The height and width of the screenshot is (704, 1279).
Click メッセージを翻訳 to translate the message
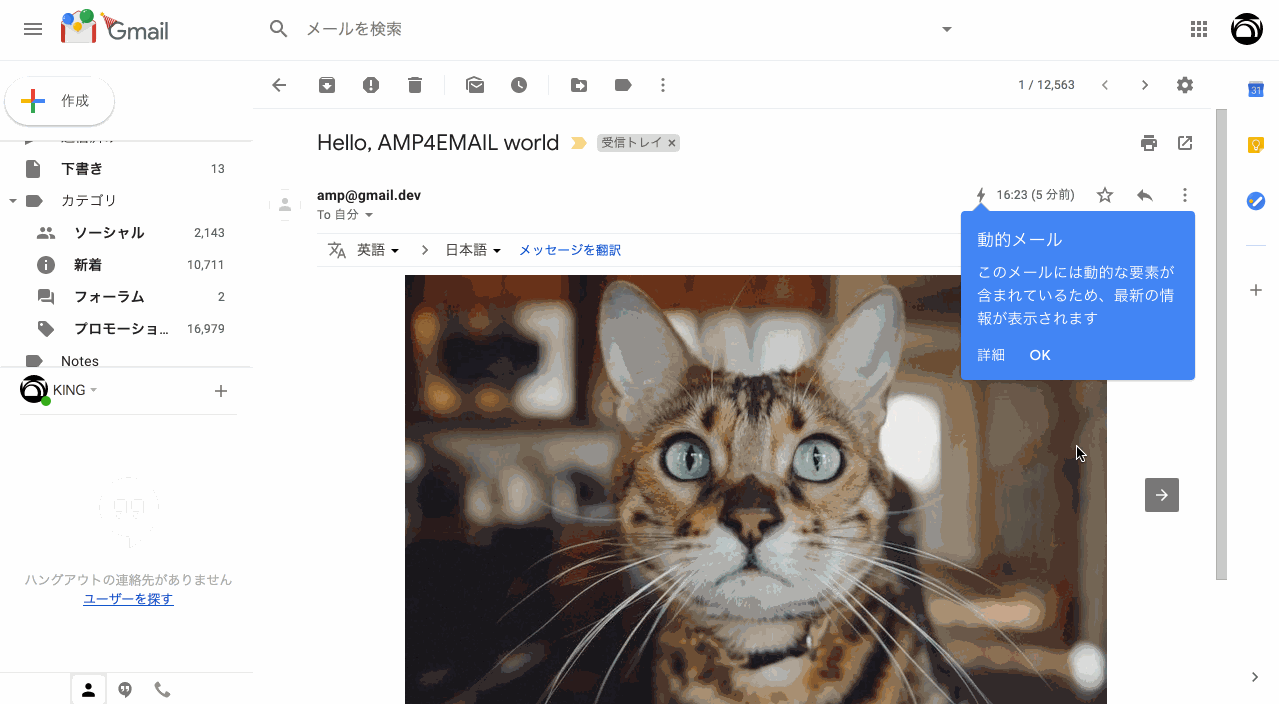point(569,249)
